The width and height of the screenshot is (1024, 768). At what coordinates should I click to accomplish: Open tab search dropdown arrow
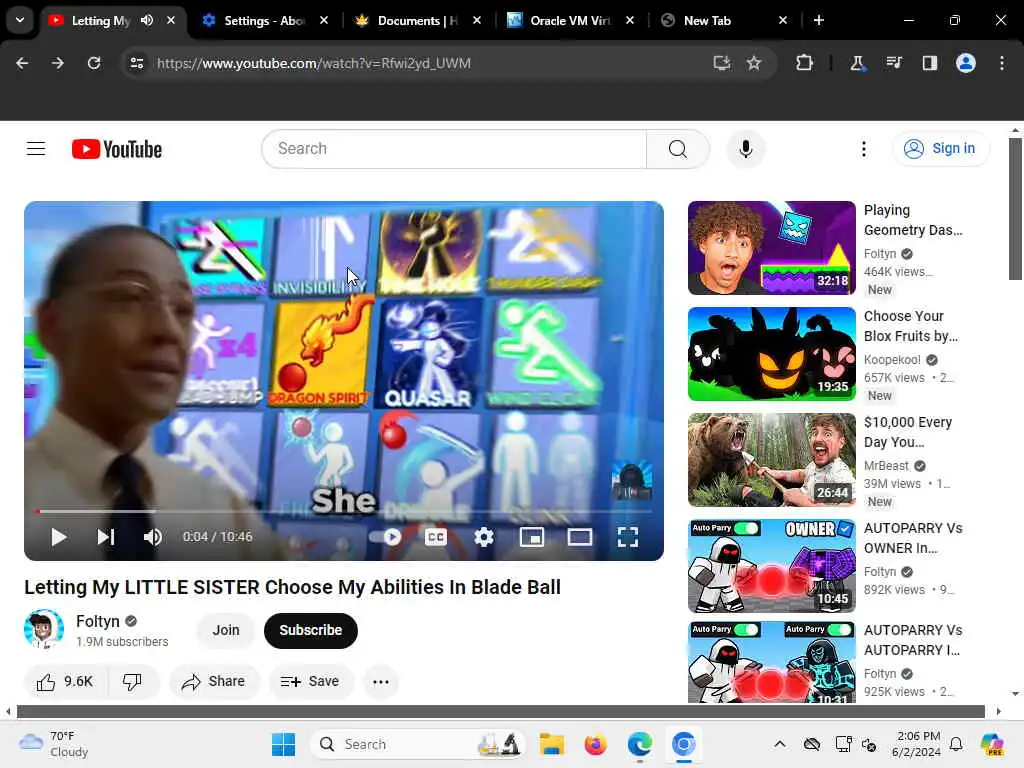(x=20, y=20)
